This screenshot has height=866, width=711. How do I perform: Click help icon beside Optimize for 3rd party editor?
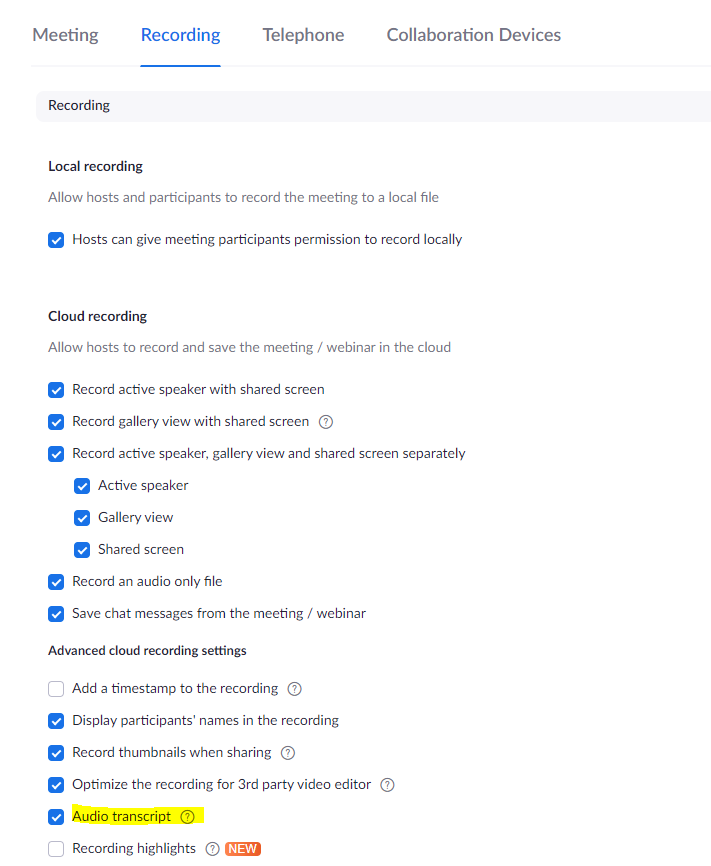coord(387,785)
